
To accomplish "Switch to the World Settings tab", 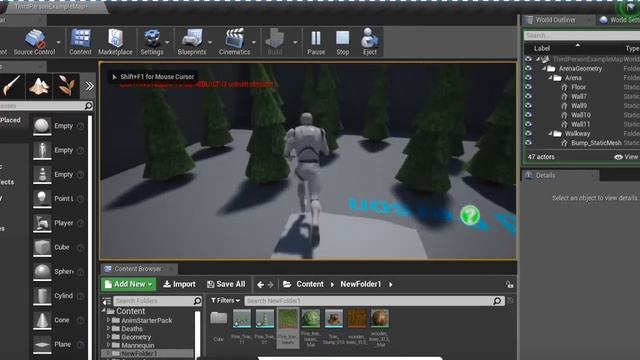I will click(620, 20).
